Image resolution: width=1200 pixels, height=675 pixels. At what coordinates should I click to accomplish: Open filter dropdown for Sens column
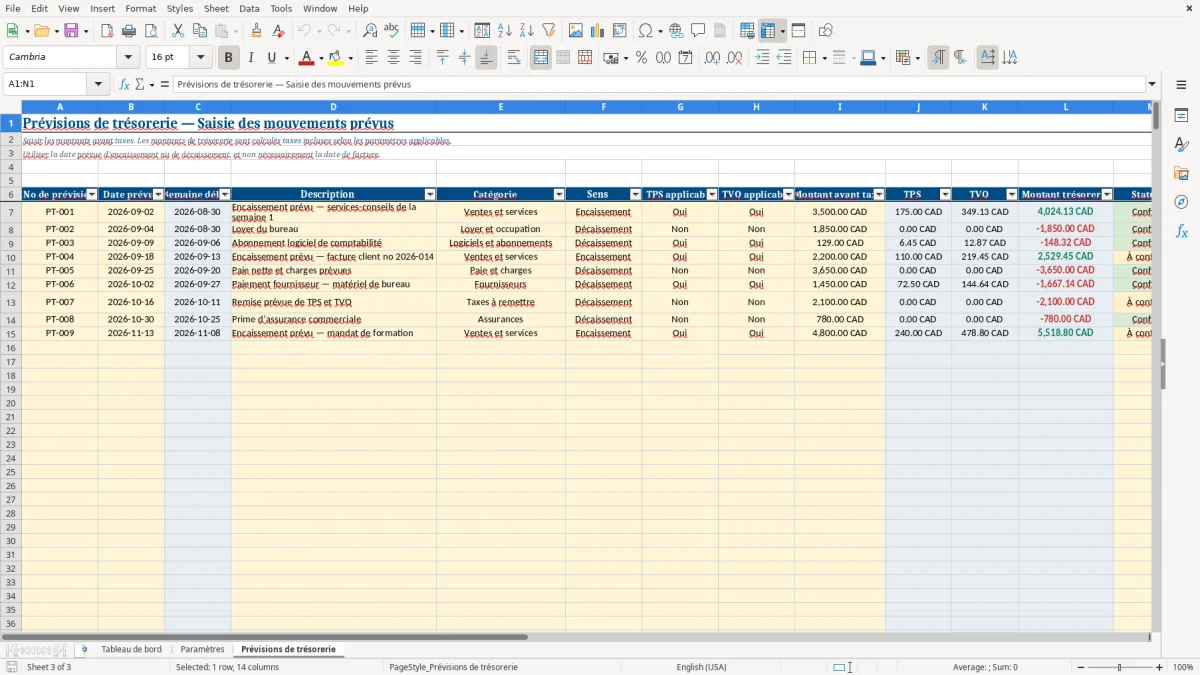pos(635,194)
